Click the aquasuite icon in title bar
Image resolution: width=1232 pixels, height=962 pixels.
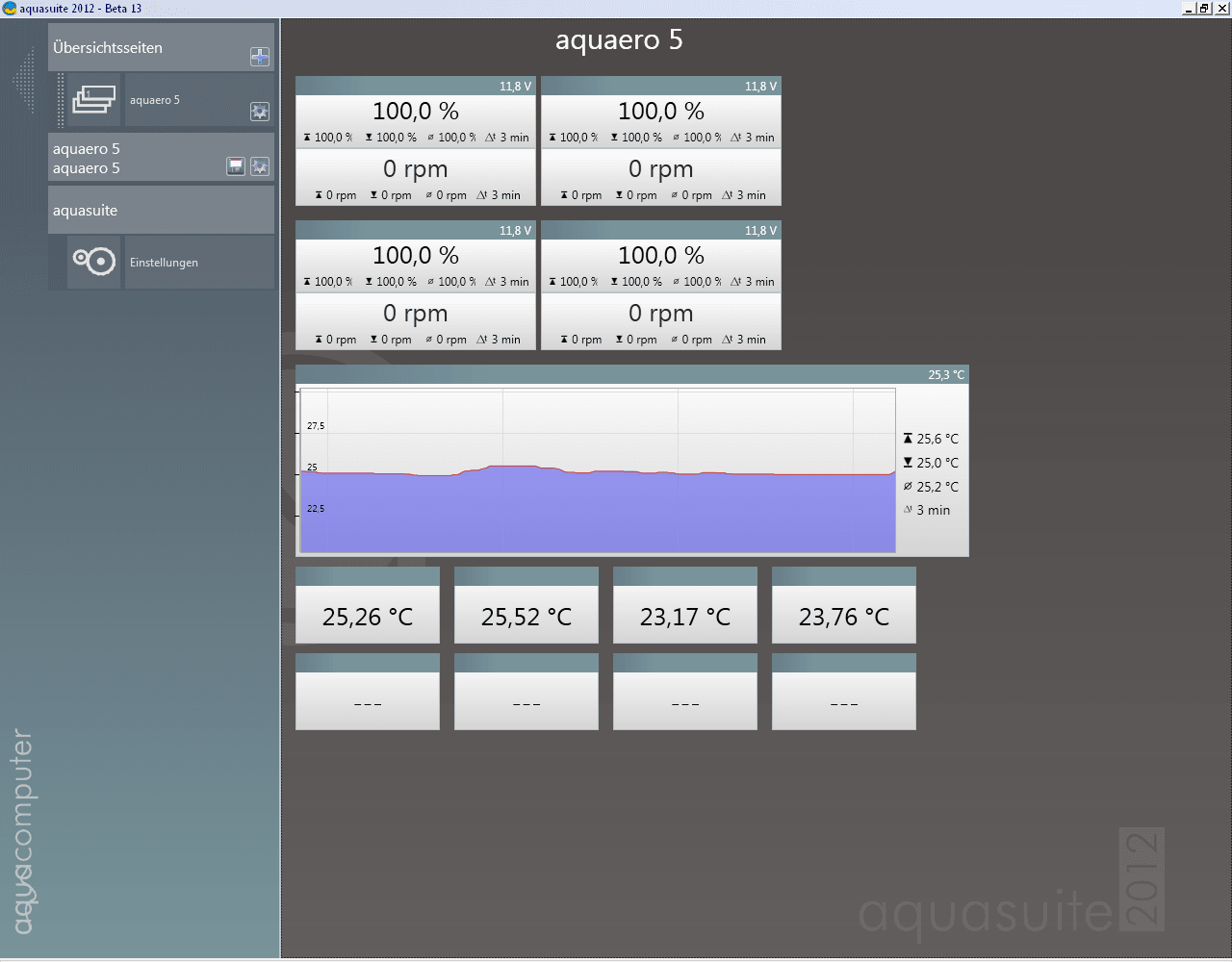point(10,9)
